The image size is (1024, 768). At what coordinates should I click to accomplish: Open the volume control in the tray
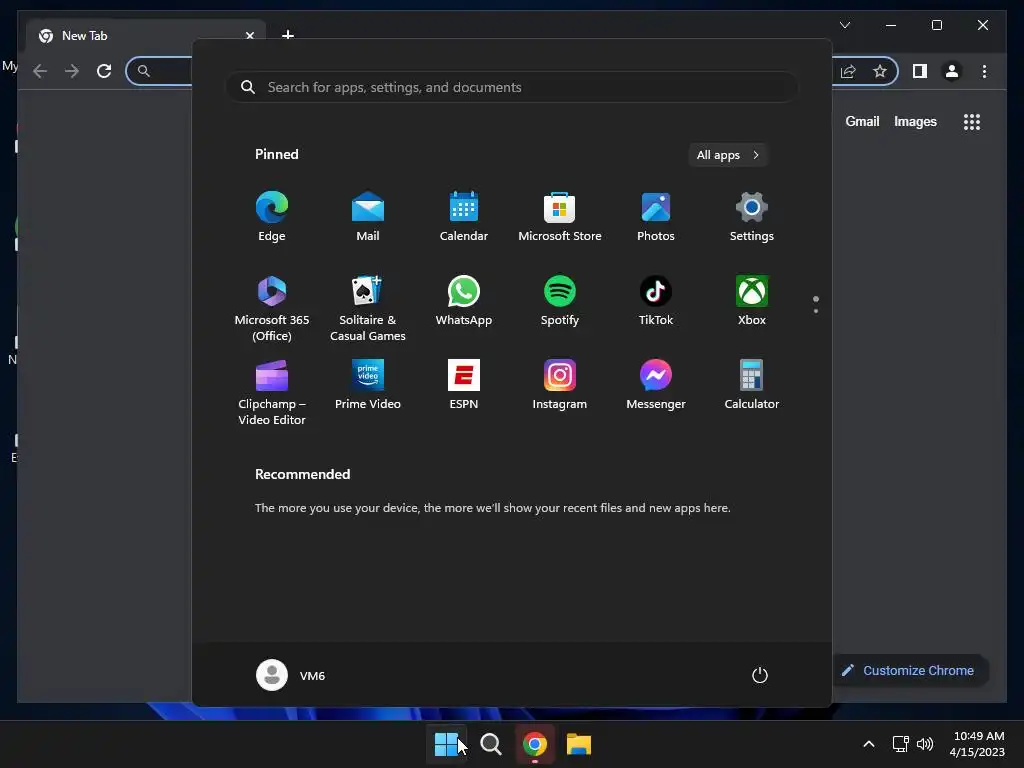(925, 744)
